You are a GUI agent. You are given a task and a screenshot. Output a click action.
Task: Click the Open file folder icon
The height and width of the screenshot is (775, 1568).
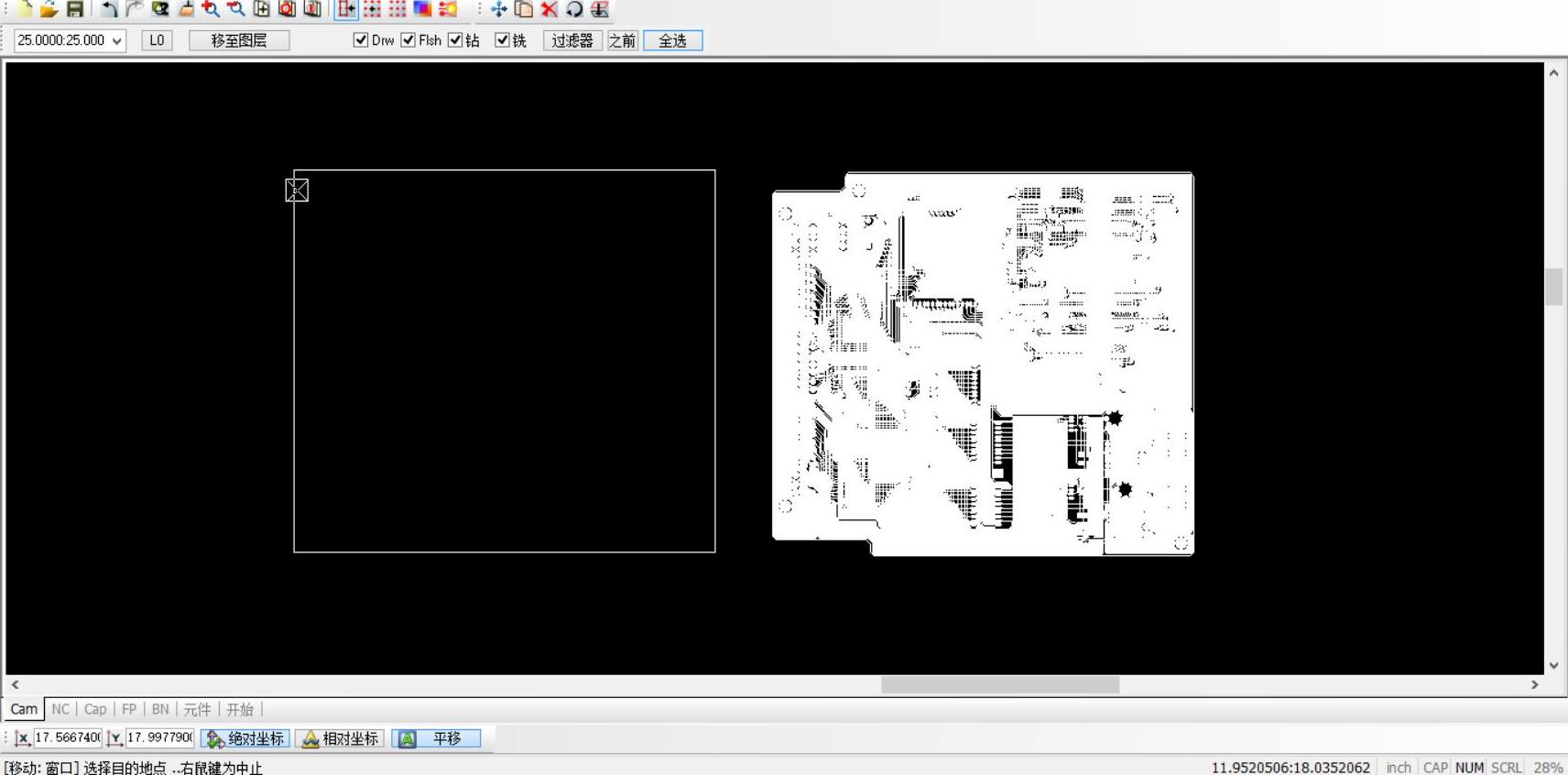click(49, 9)
